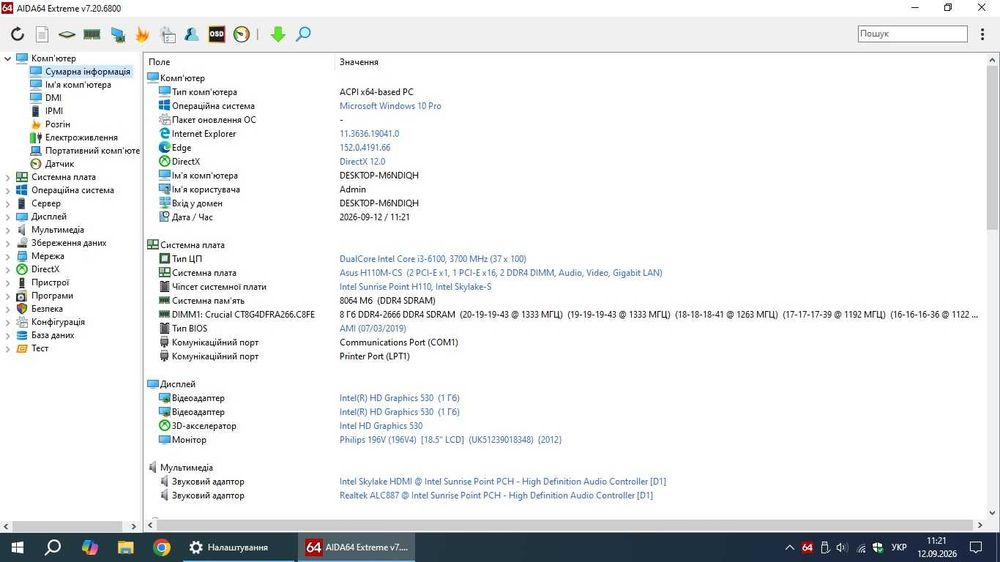Select Сумарна інформація in the tree
1000x562 pixels.
[x=87, y=71]
